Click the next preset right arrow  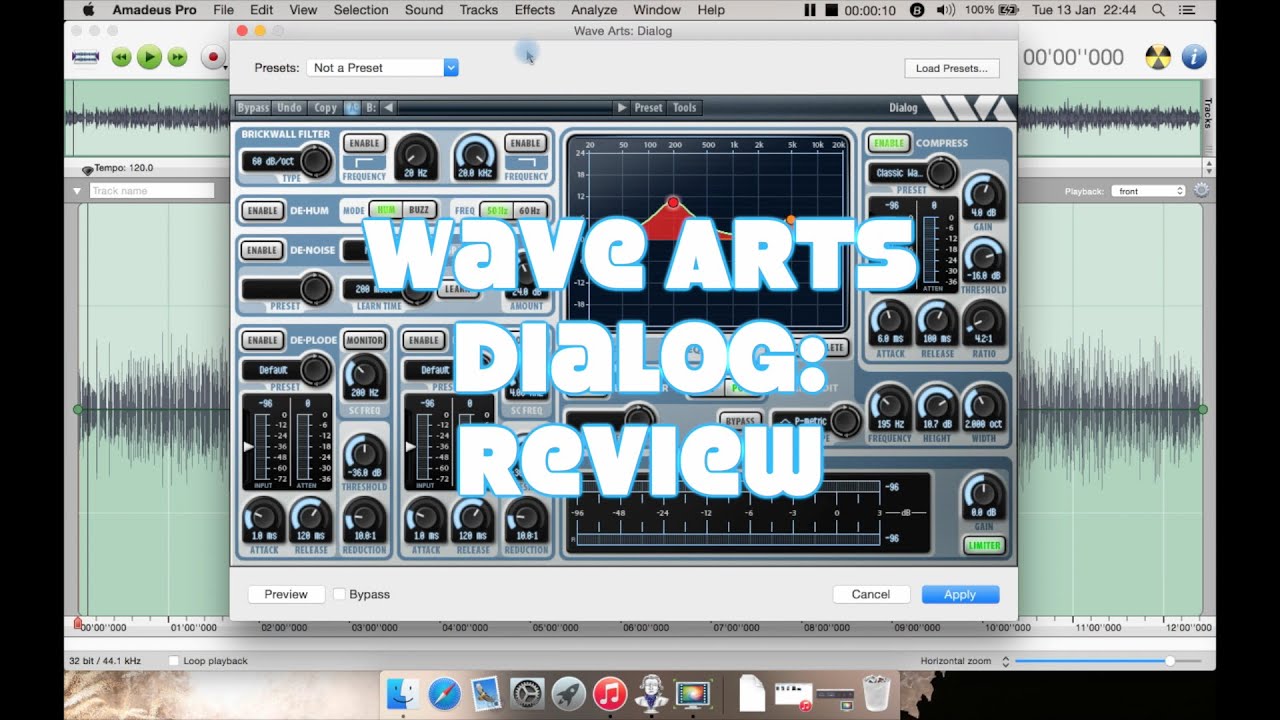click(622, 108)
